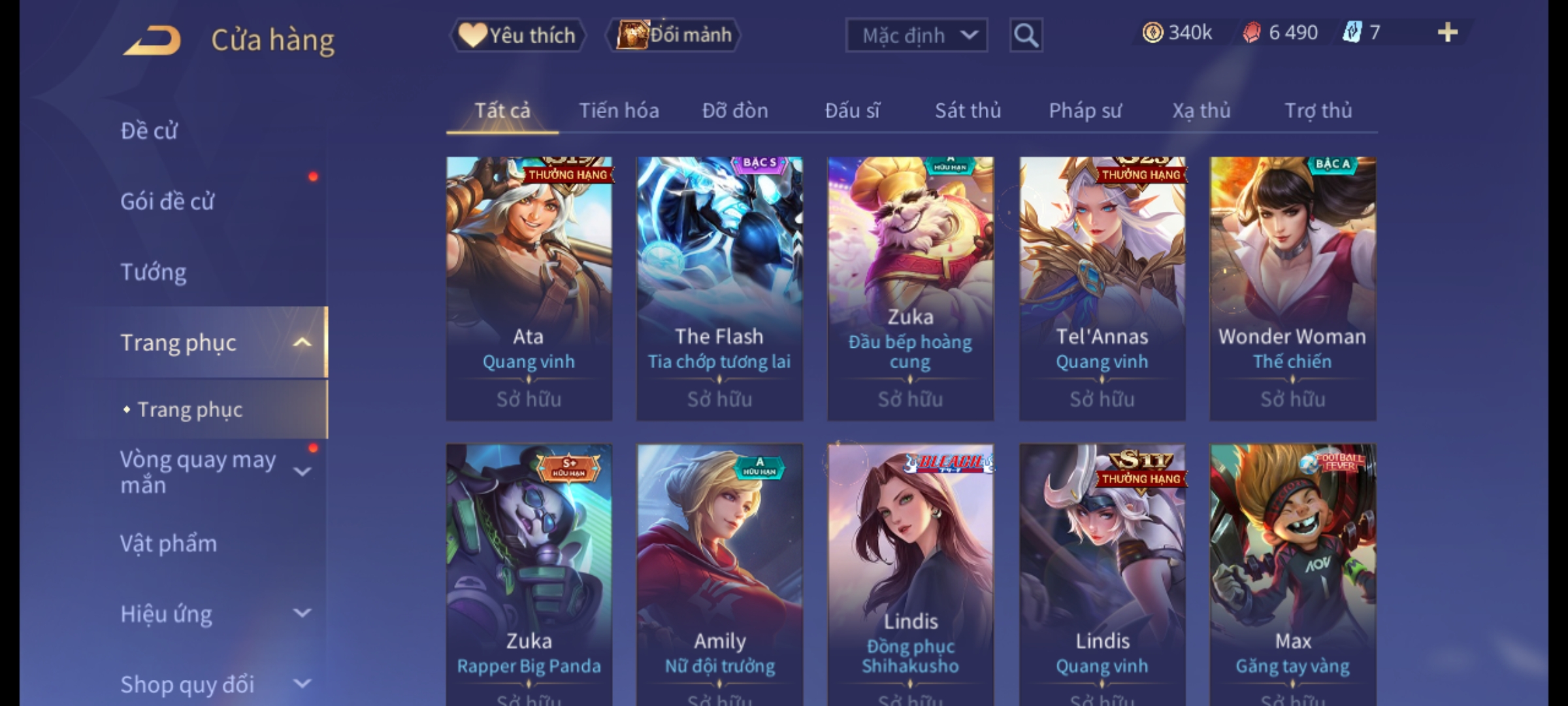Select the Sát thủ tab
1568x706 pixels.
coord(968,110)
